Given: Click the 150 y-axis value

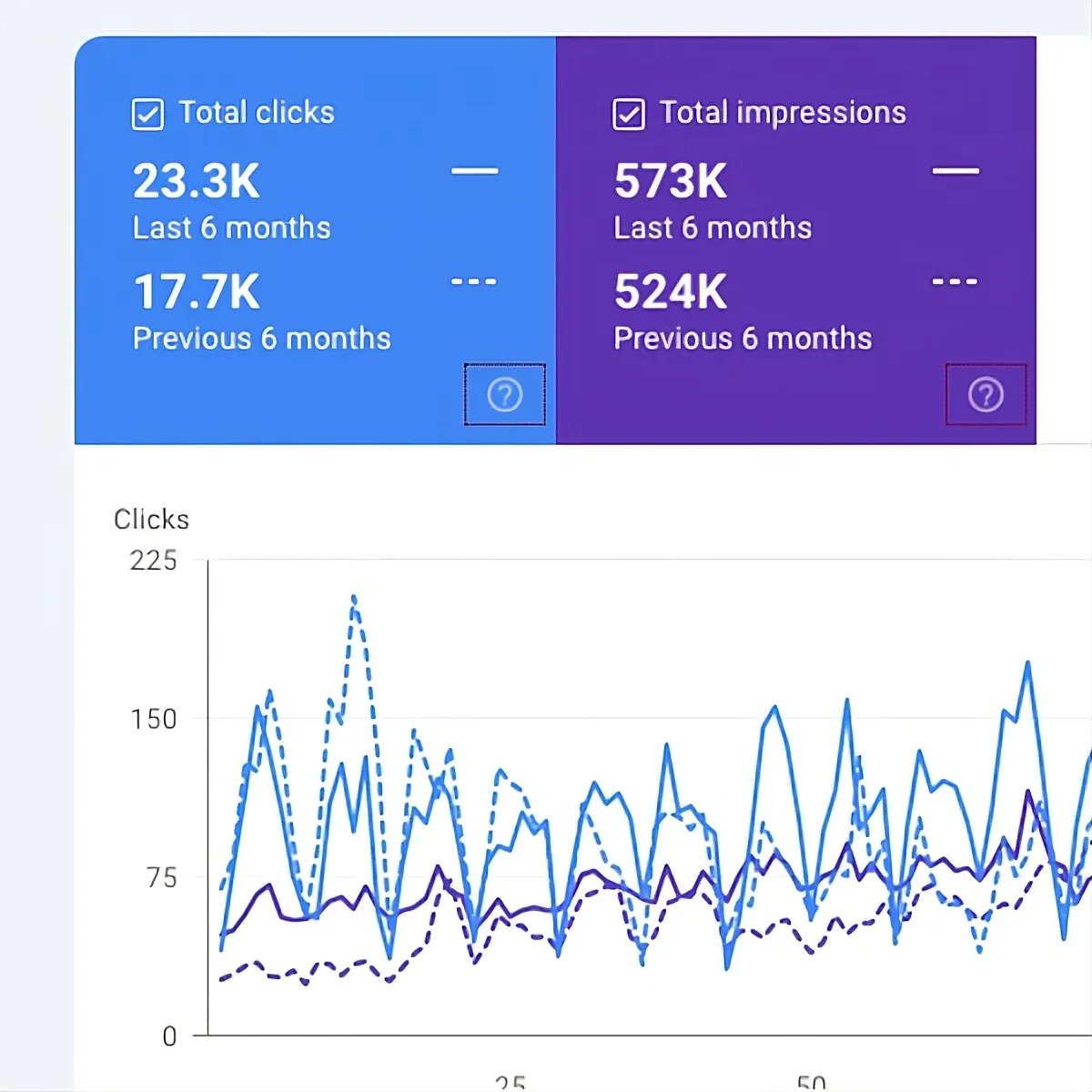Looking at the screenshot, I should point(153,720).
